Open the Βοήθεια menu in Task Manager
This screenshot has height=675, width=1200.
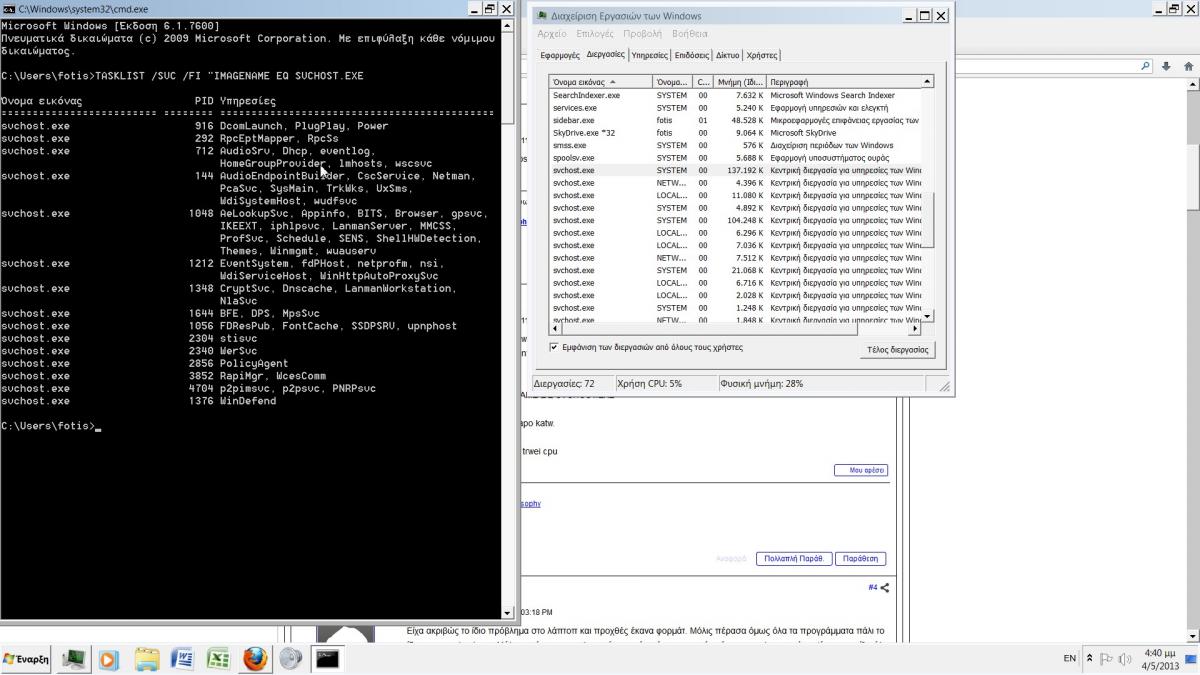690,34
